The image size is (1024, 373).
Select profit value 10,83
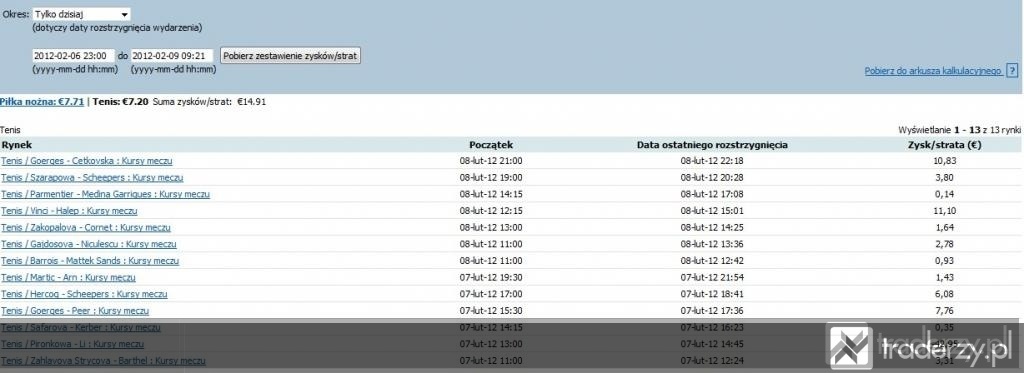tap(944, 161)
